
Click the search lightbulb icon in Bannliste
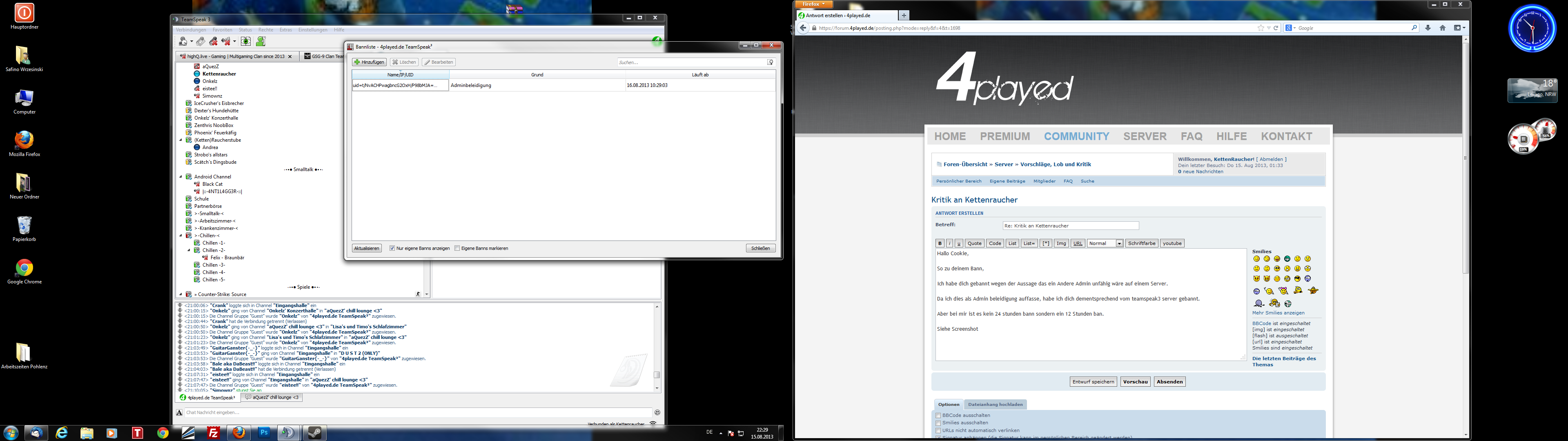(771, 62)
